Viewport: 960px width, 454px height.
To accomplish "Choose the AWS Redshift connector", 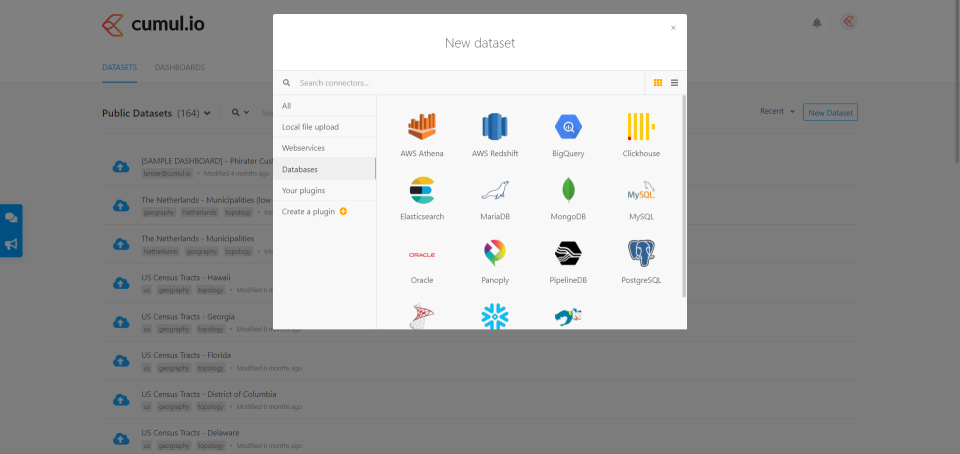I will click(495, 135).
